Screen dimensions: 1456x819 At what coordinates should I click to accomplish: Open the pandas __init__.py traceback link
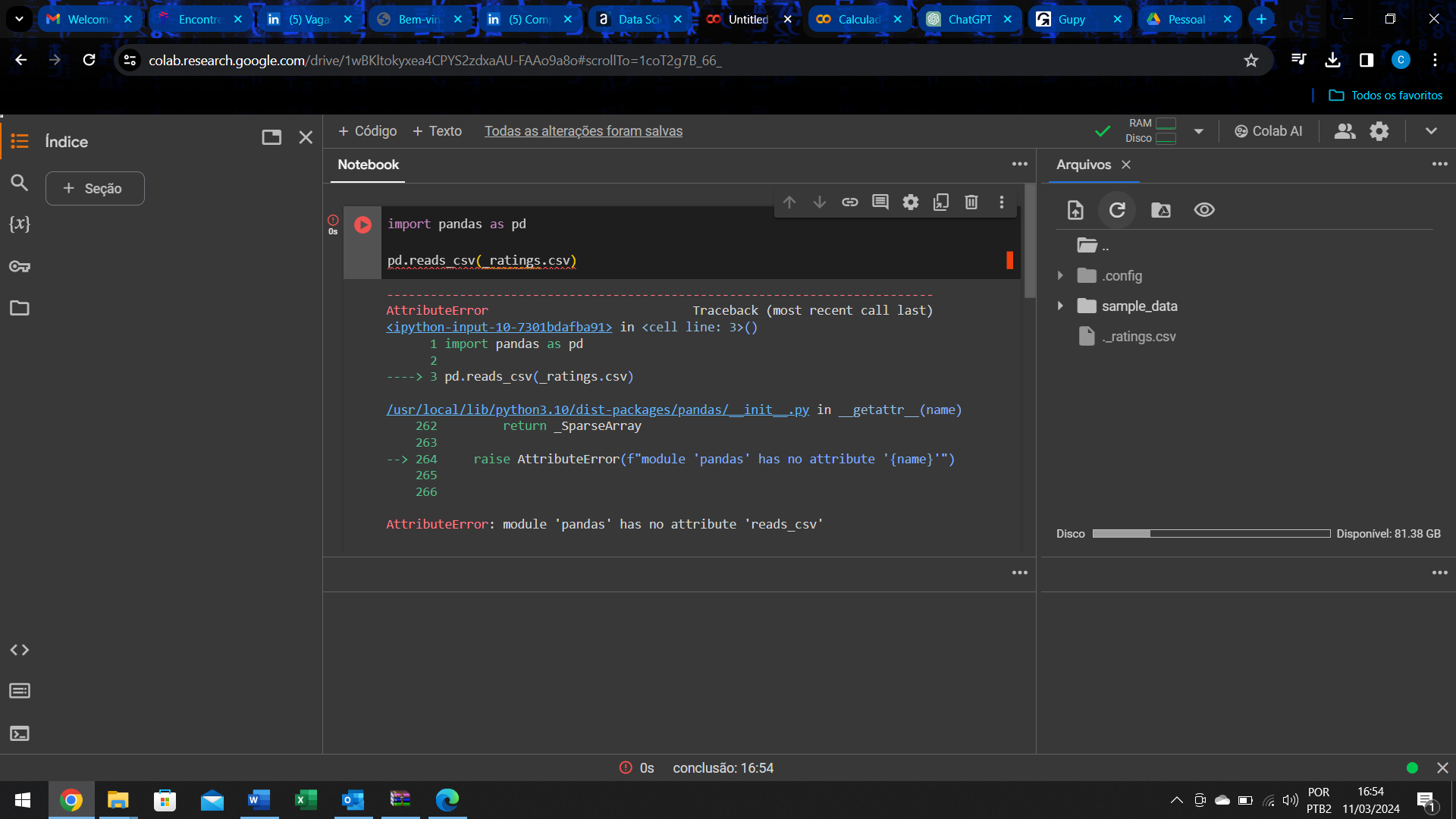598,409
